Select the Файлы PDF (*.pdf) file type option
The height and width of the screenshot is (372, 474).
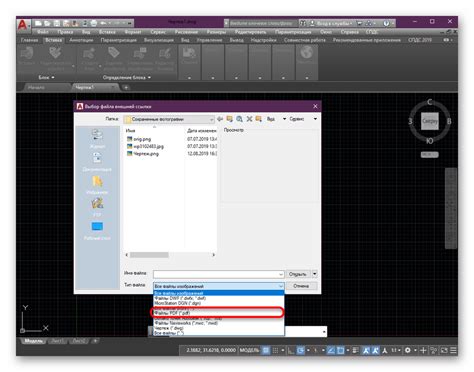218,313
